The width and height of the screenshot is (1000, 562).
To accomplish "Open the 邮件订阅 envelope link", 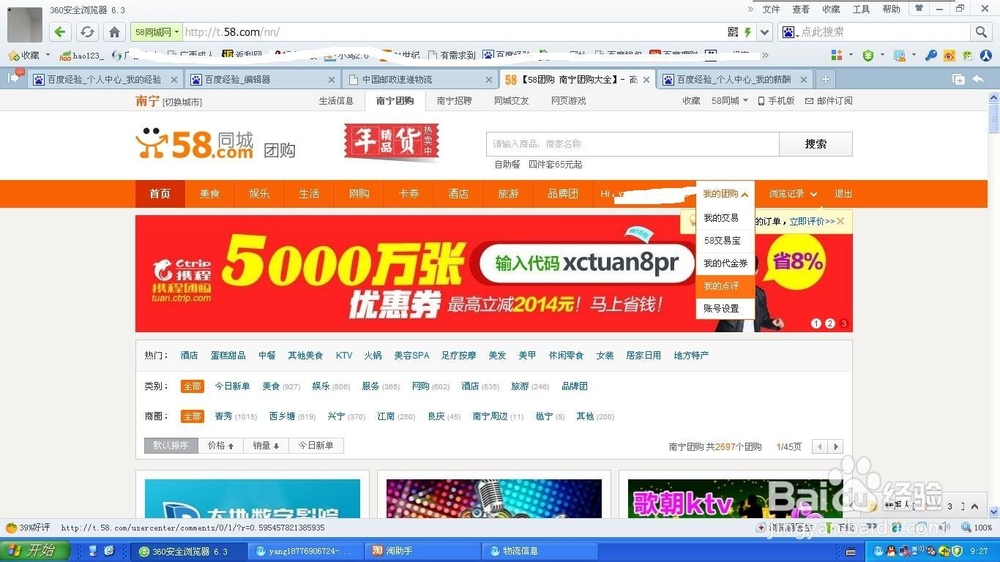I will pos(828,101).
